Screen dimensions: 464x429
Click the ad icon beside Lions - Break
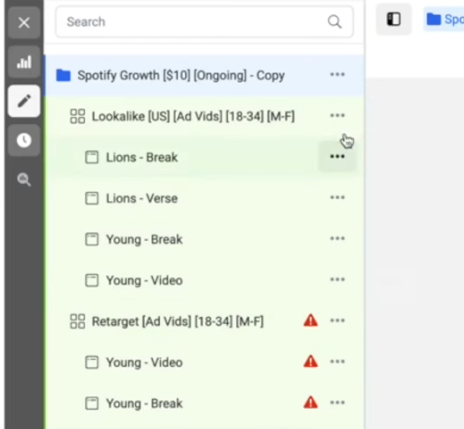[92, 157]
